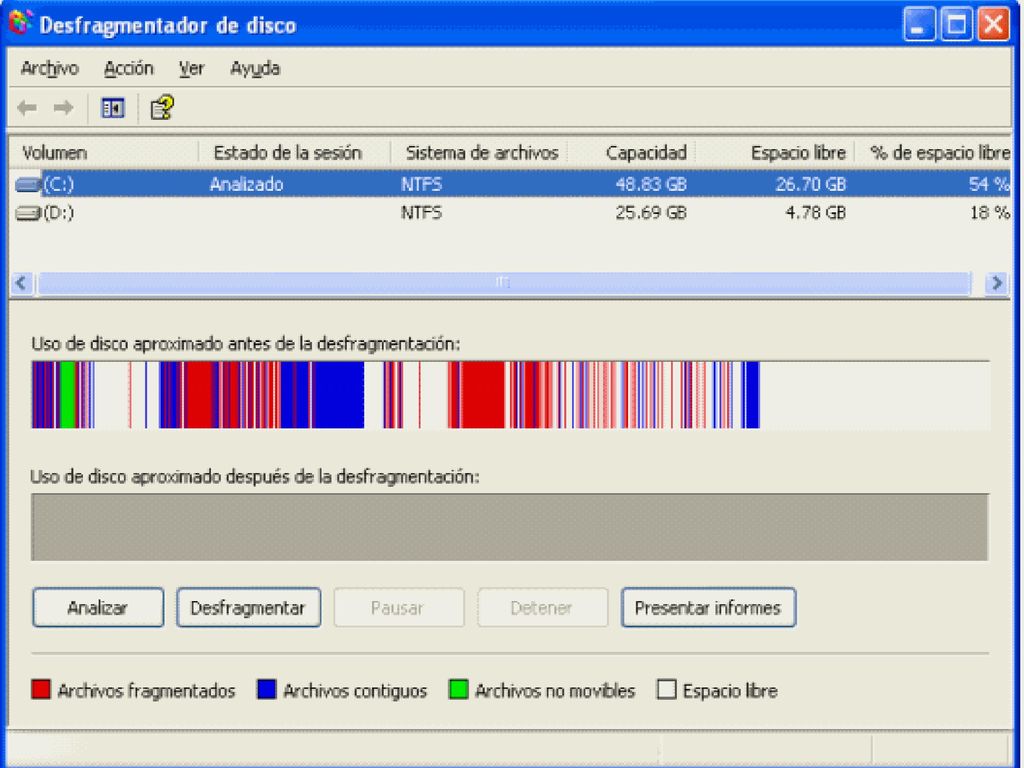This screenshot has width=1024, height=768.
Task: Sort by Sistema de archivos header
Action: [479, 153]
